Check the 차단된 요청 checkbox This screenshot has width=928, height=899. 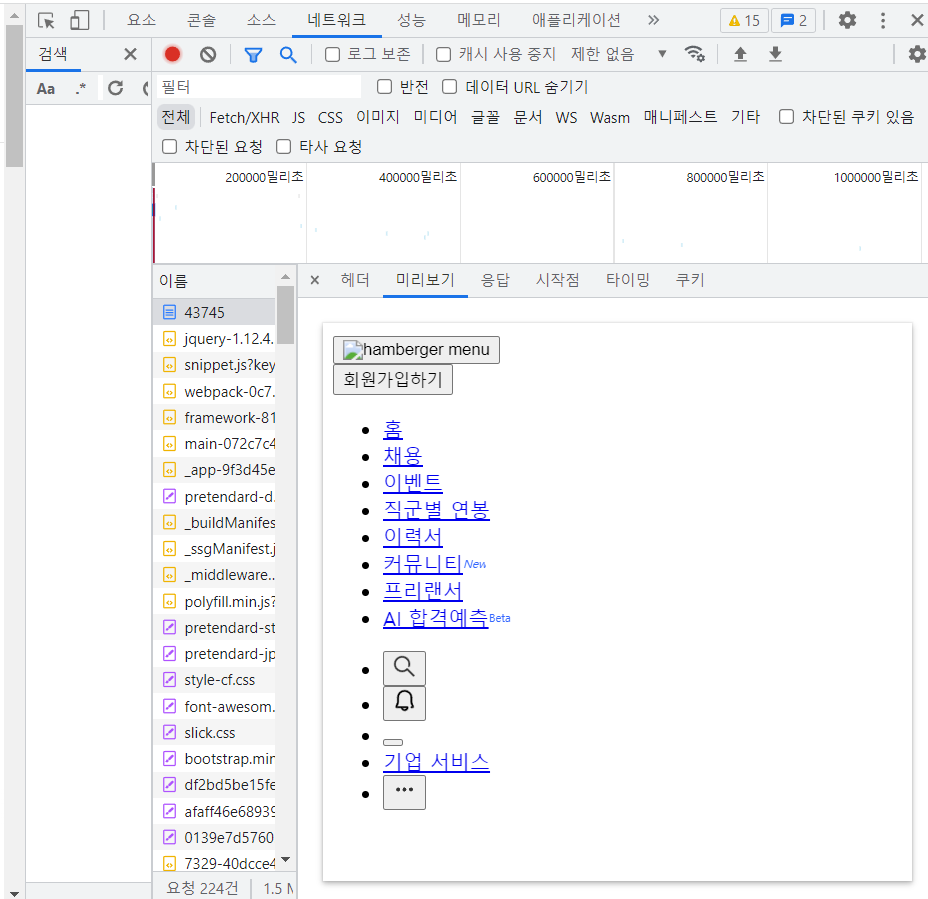169,146
